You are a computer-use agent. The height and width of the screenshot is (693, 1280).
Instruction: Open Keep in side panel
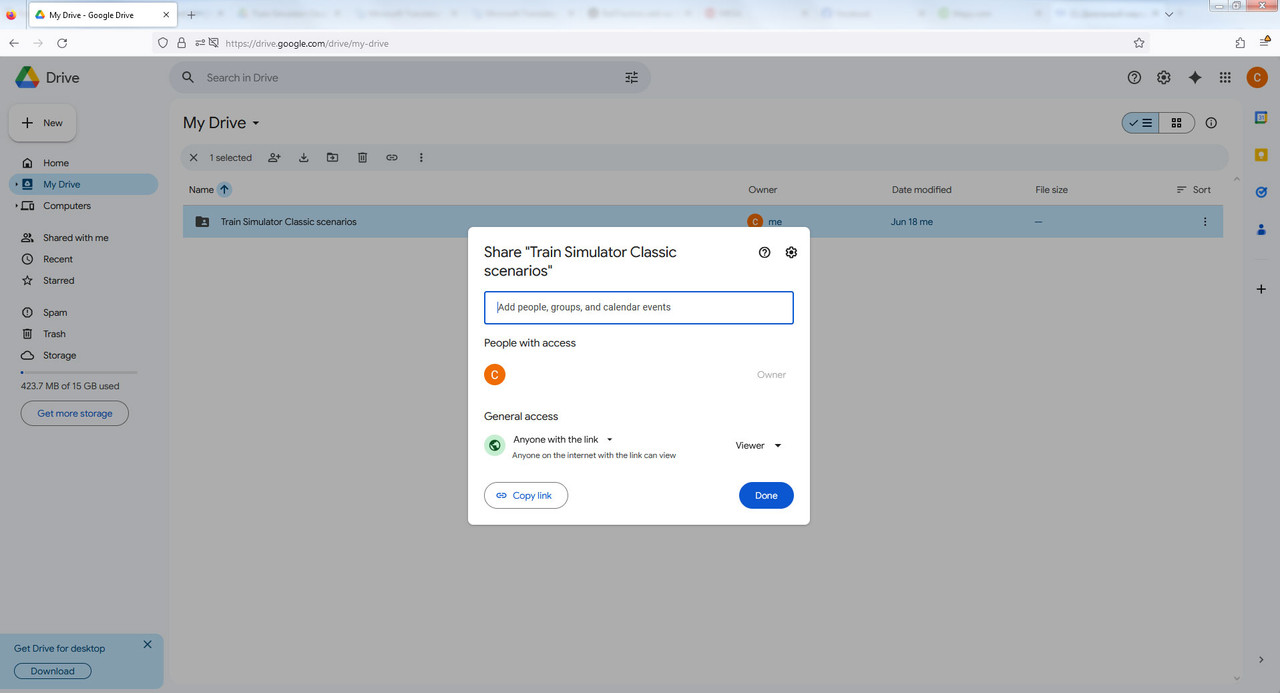[x=1261, y=155]
